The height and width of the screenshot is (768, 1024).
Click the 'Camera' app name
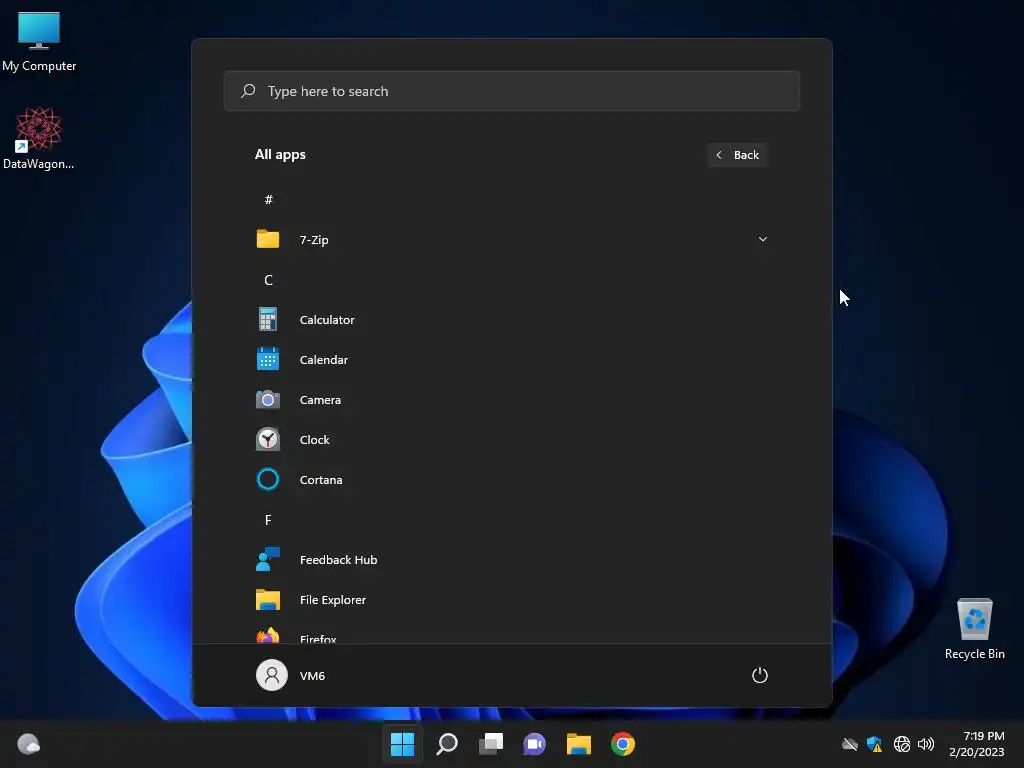pos(320,399)
